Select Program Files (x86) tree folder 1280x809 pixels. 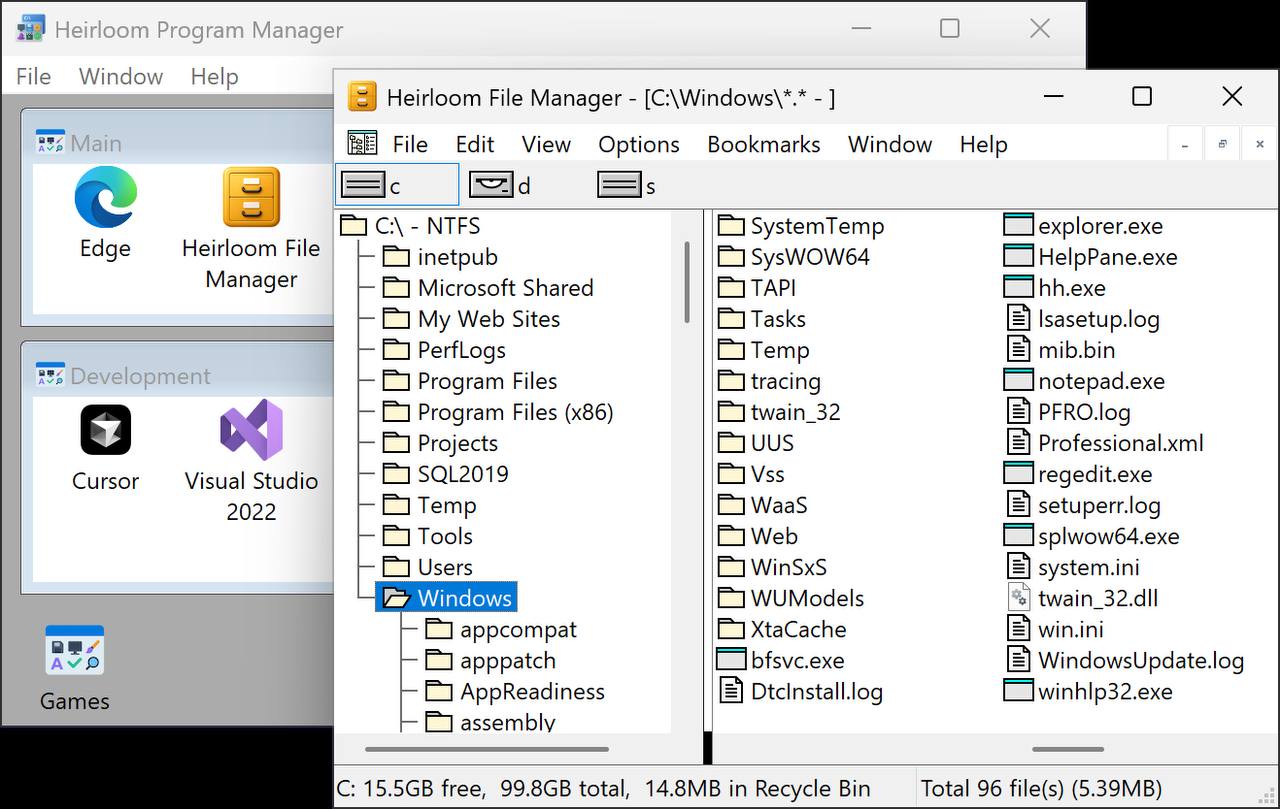[x=514, y=412]
